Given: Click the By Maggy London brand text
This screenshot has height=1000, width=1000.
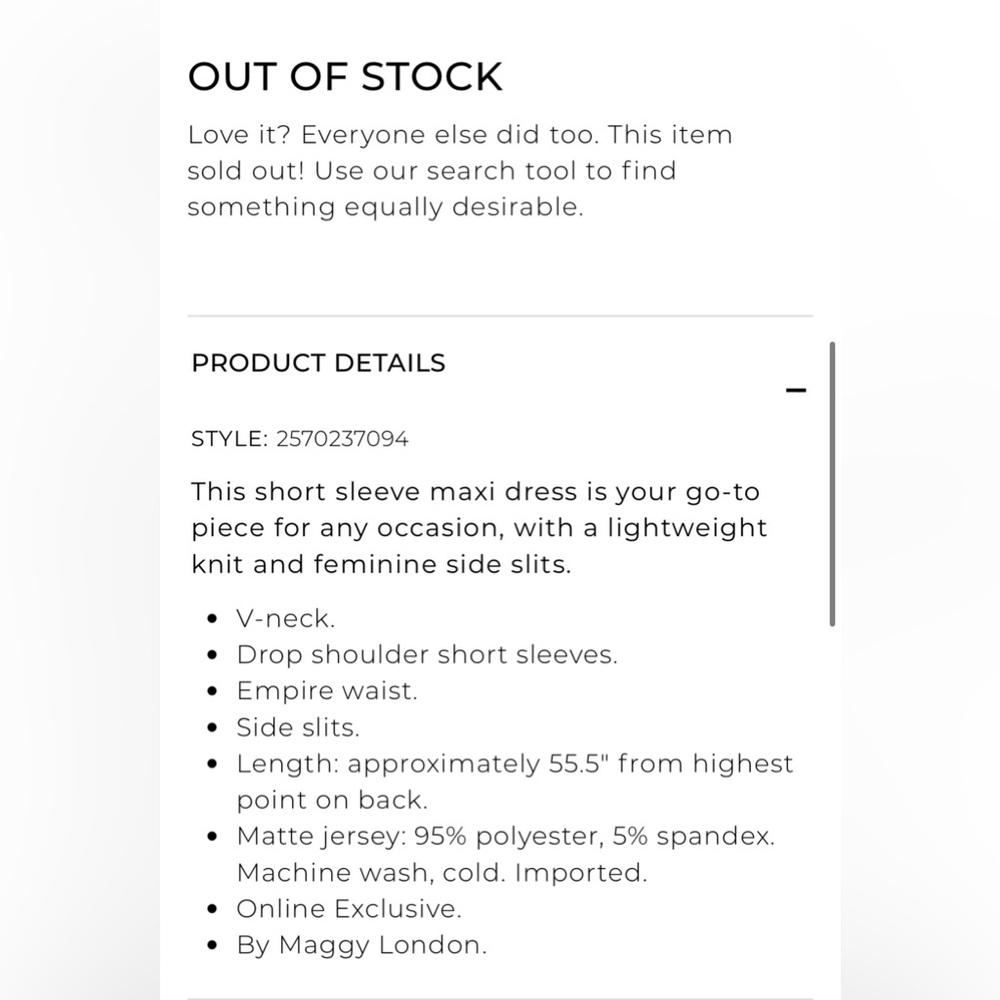Looking at the screenshot, I should point(362,946).
